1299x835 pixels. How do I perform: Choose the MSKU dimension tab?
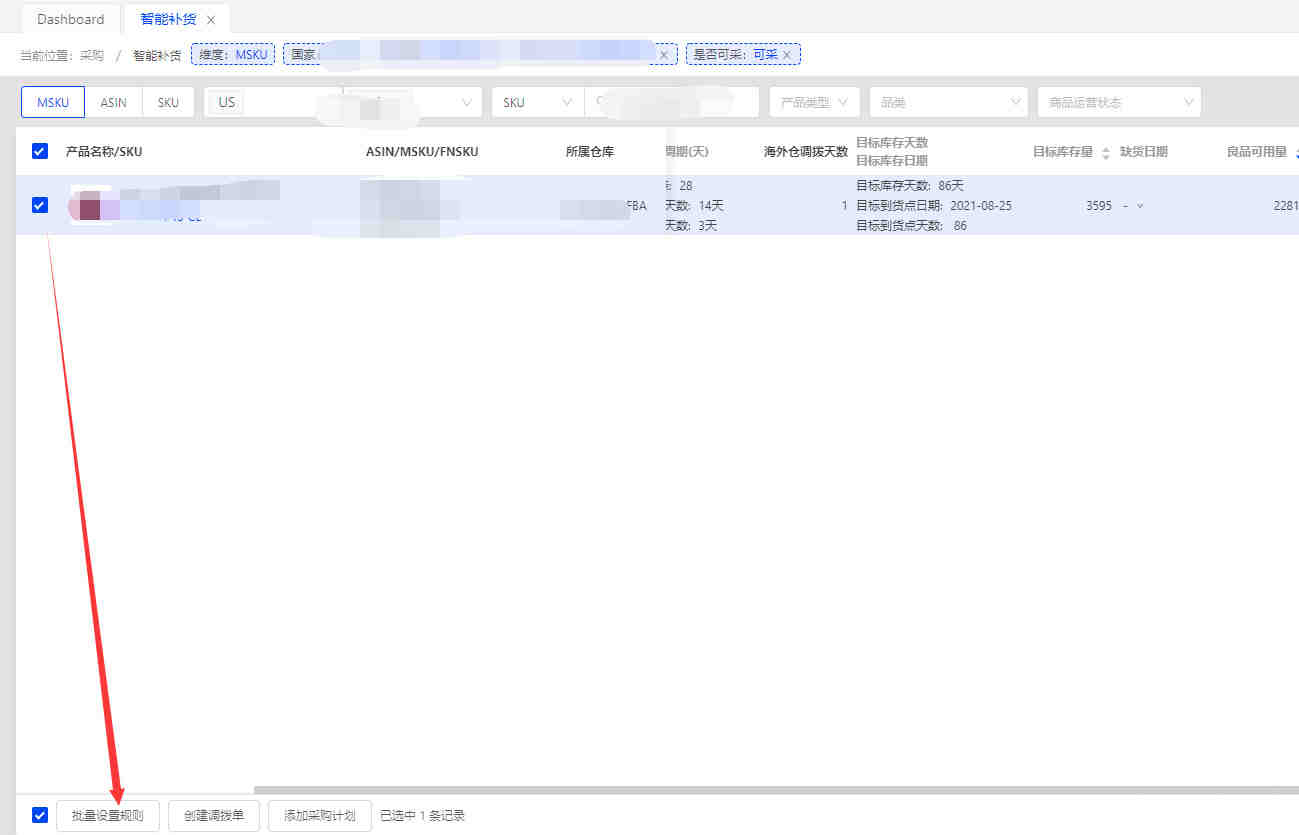(x=53, y=102)
